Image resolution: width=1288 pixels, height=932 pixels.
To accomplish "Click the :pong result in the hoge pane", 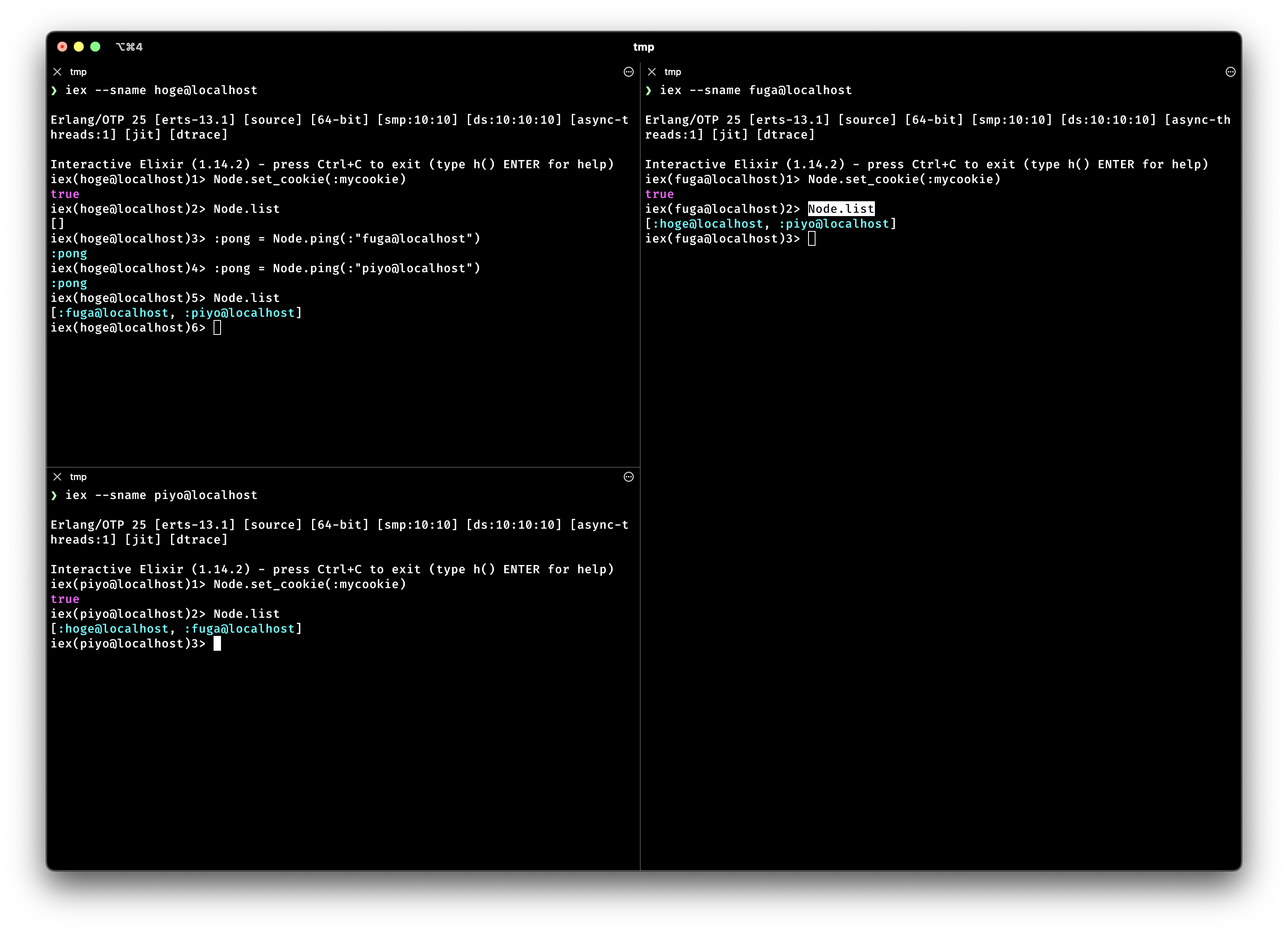I will point(69,253).
